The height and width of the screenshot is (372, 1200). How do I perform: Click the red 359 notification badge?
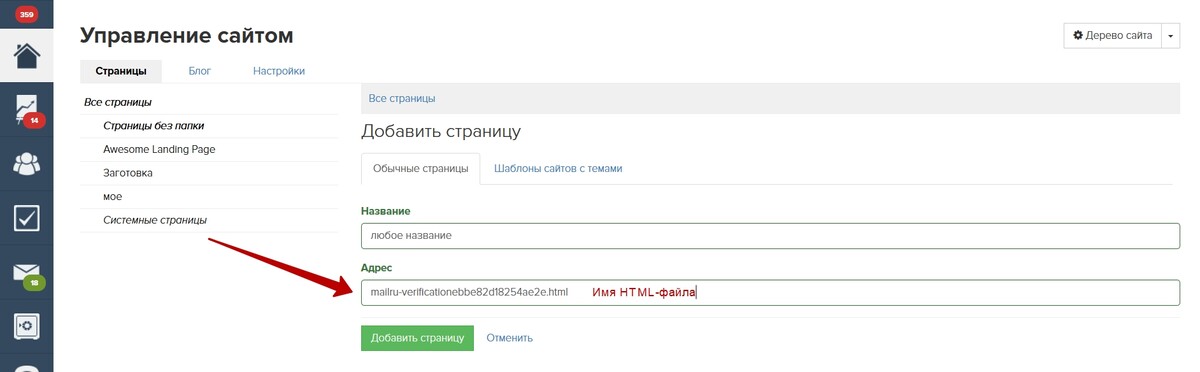tap(27, 15)
